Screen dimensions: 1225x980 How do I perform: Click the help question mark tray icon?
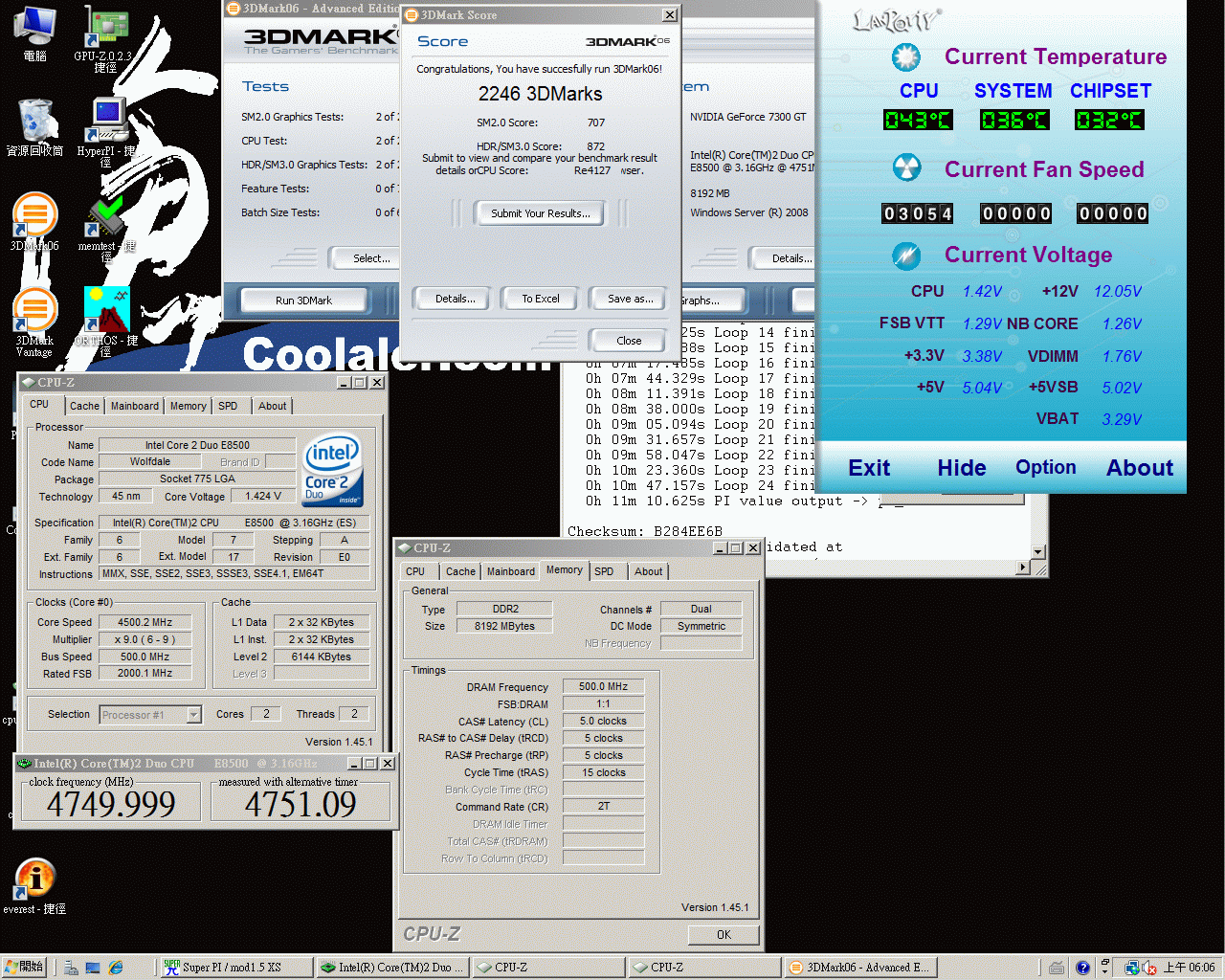tap(1082, 968)
